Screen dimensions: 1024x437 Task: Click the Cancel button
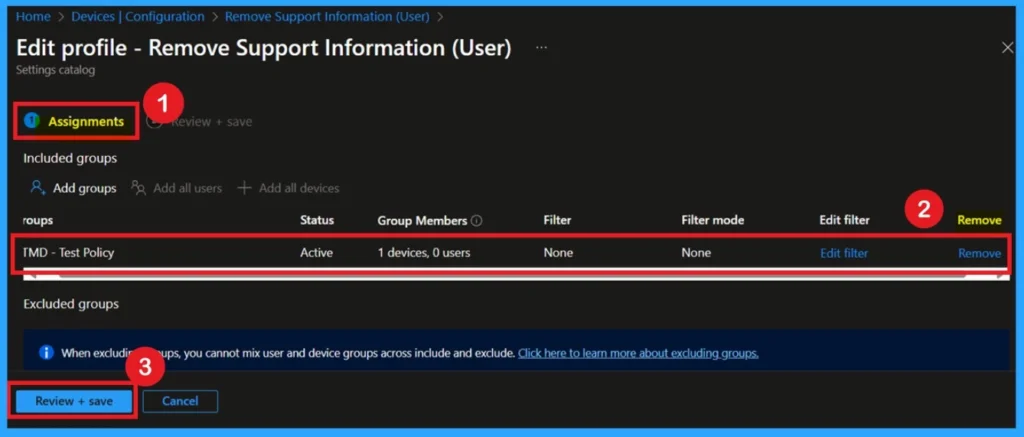180,401
